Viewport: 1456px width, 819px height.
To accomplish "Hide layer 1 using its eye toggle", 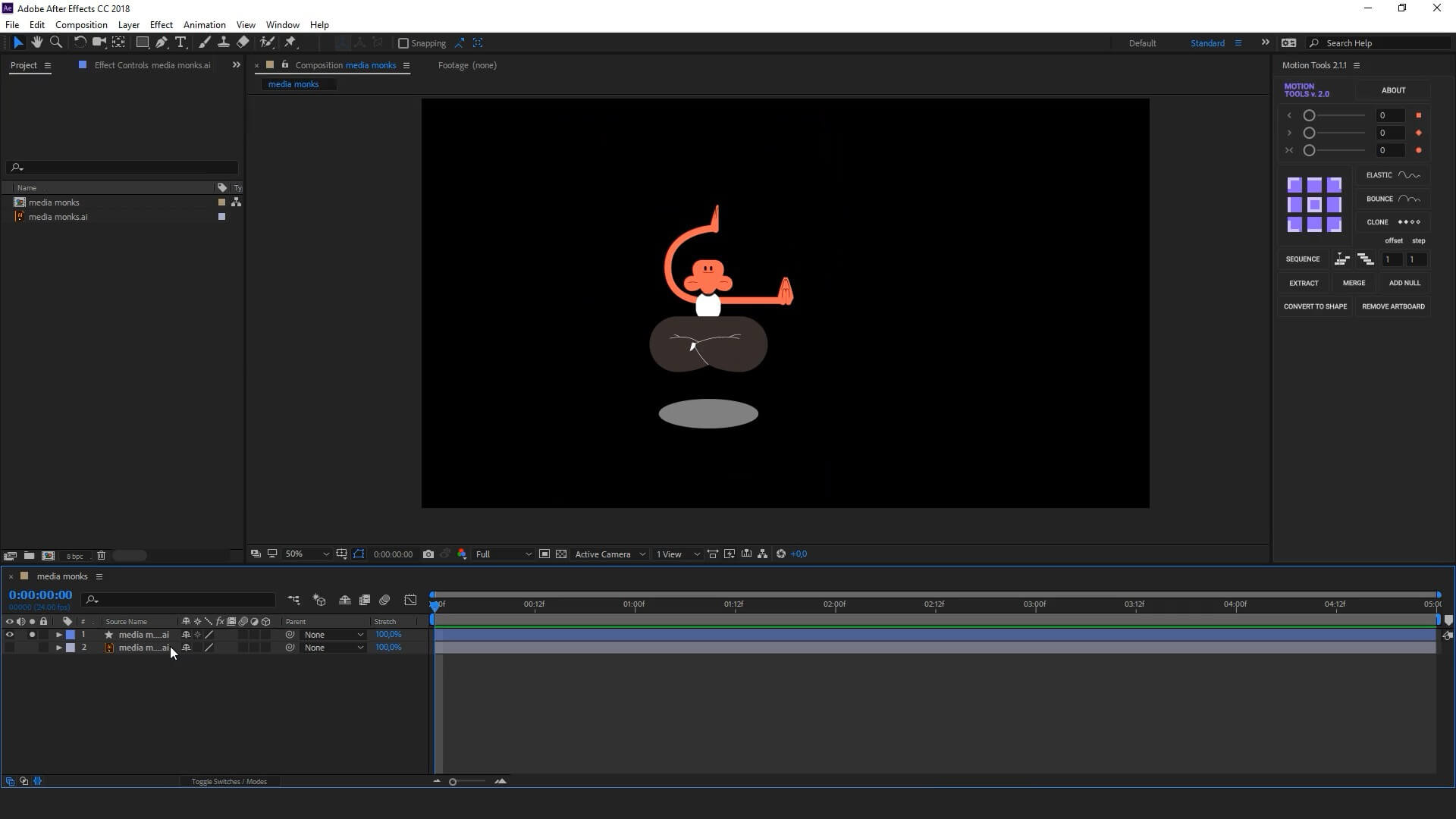I will click(10, 635).
